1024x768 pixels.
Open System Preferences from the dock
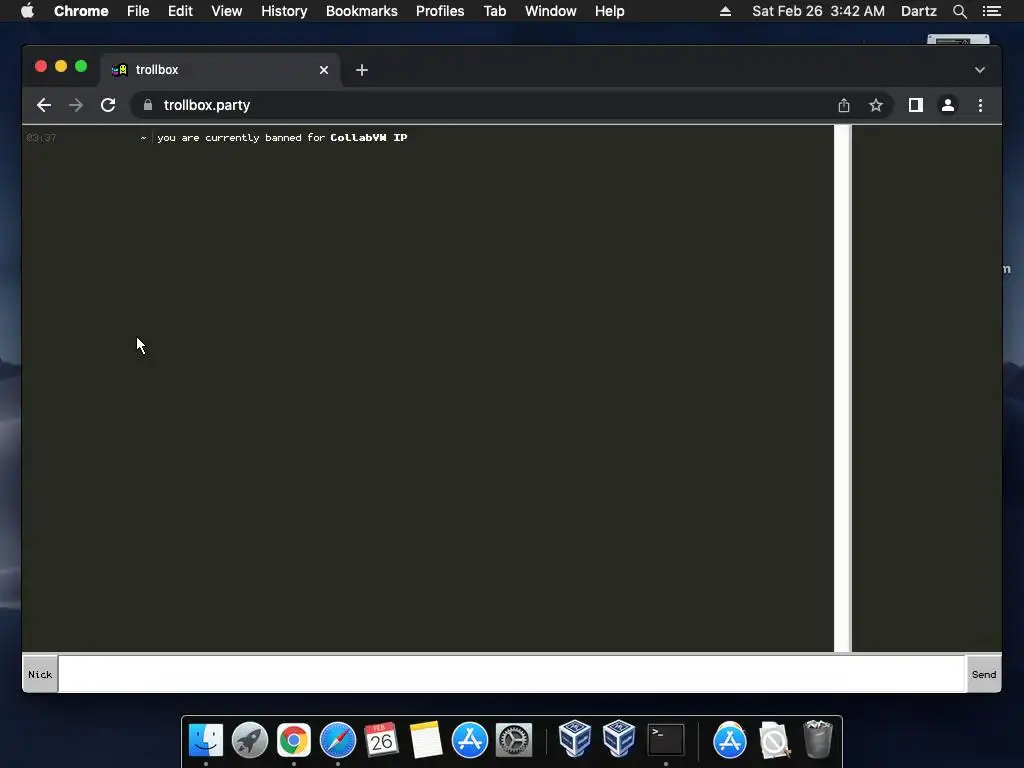tap(514, 741)
